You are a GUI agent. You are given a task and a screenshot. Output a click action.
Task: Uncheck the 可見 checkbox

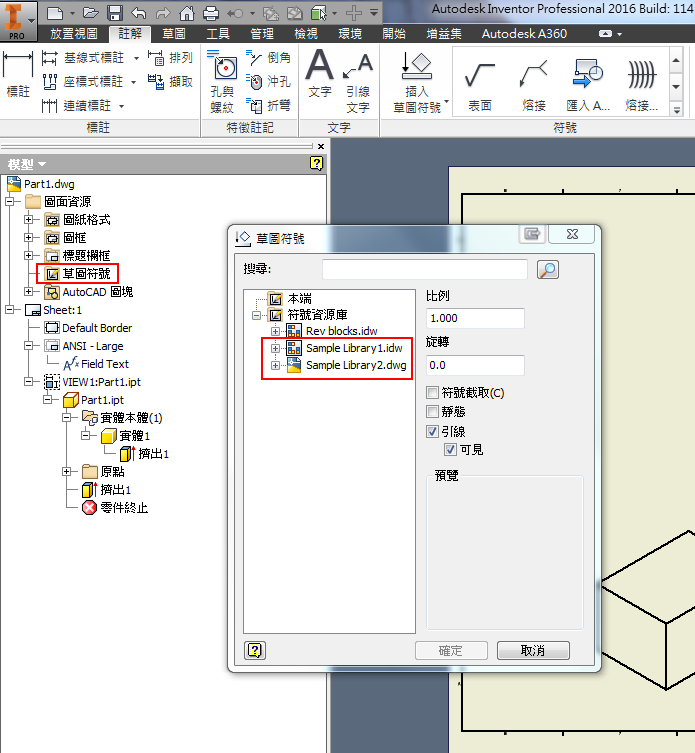point(450,449)
